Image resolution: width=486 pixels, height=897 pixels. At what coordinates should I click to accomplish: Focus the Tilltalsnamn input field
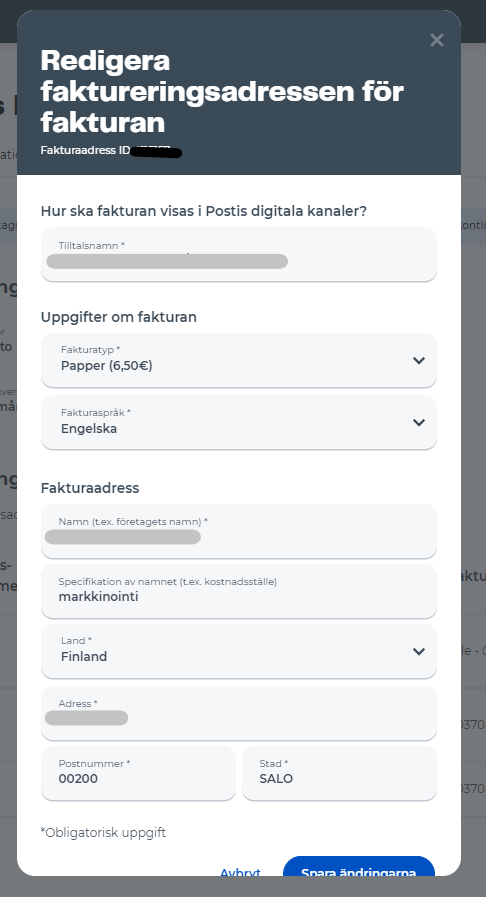[x=239, y=255]
